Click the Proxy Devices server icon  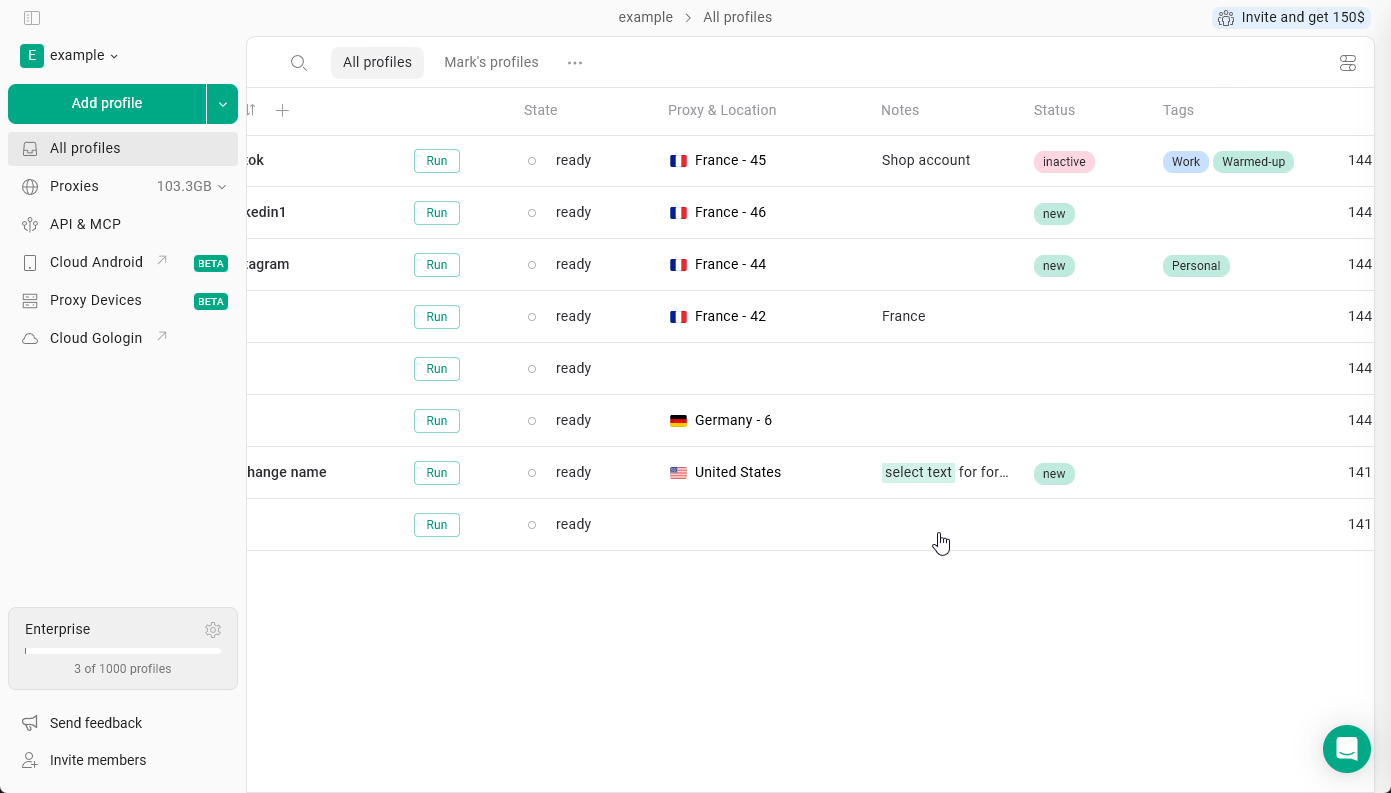[30, 301]
